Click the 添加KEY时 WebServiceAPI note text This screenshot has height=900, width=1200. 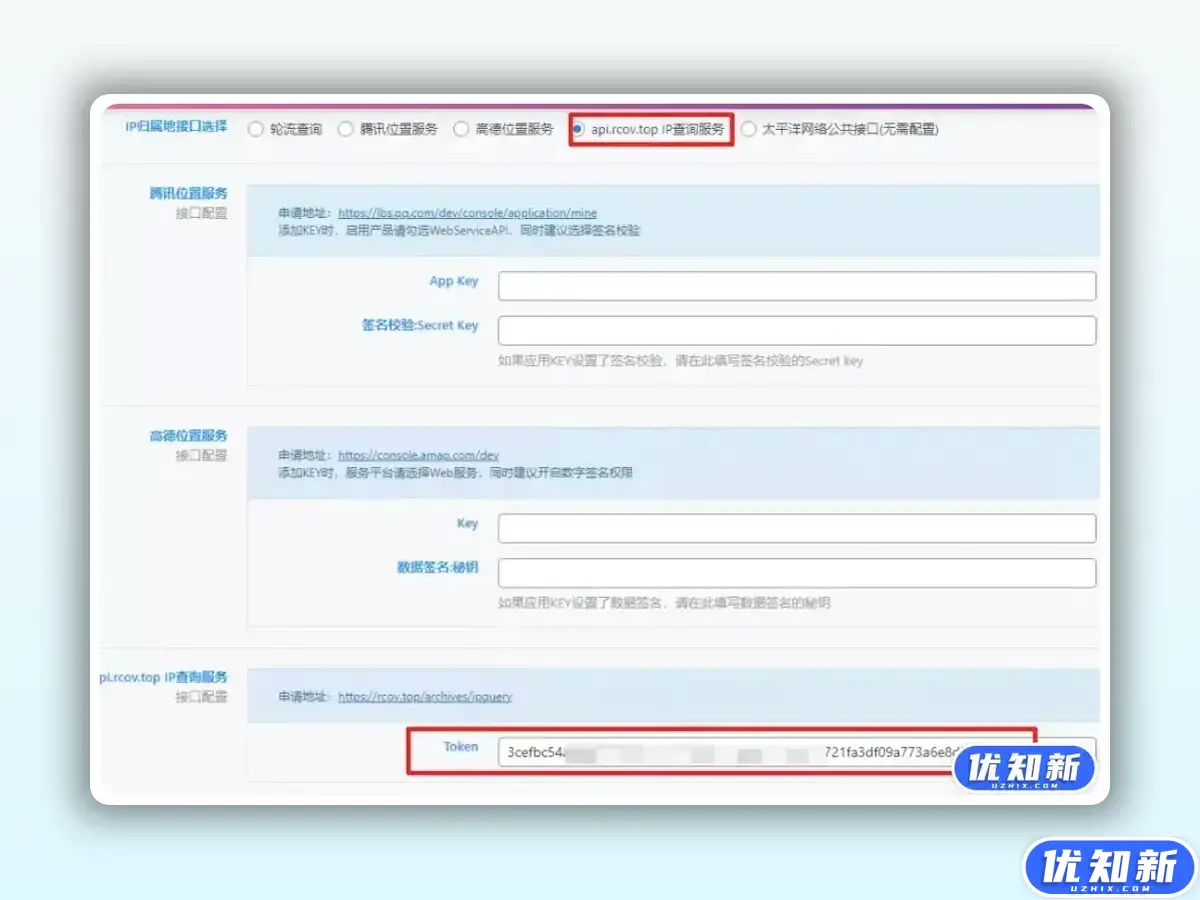[x=459, y=230]
